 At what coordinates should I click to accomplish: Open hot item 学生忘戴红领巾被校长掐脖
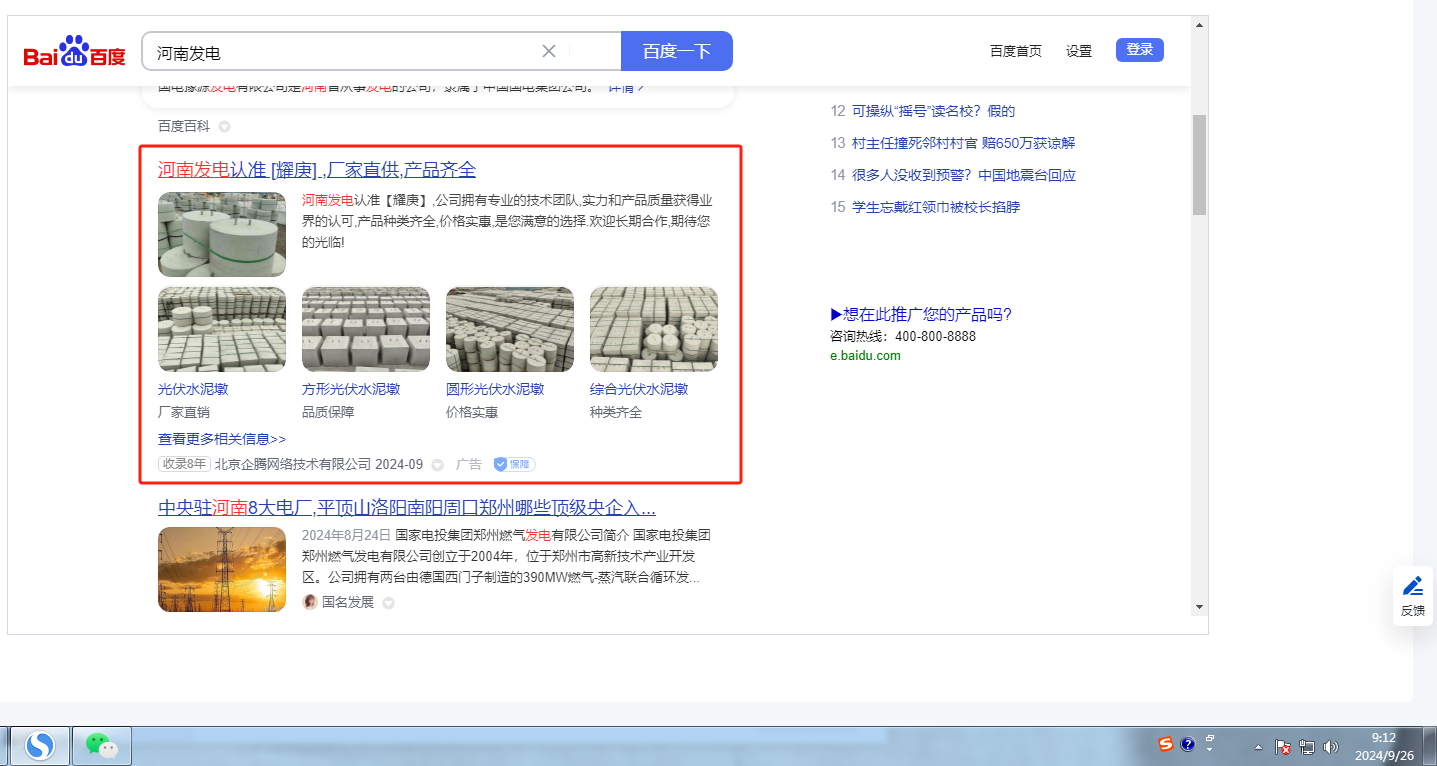point(936,207)
